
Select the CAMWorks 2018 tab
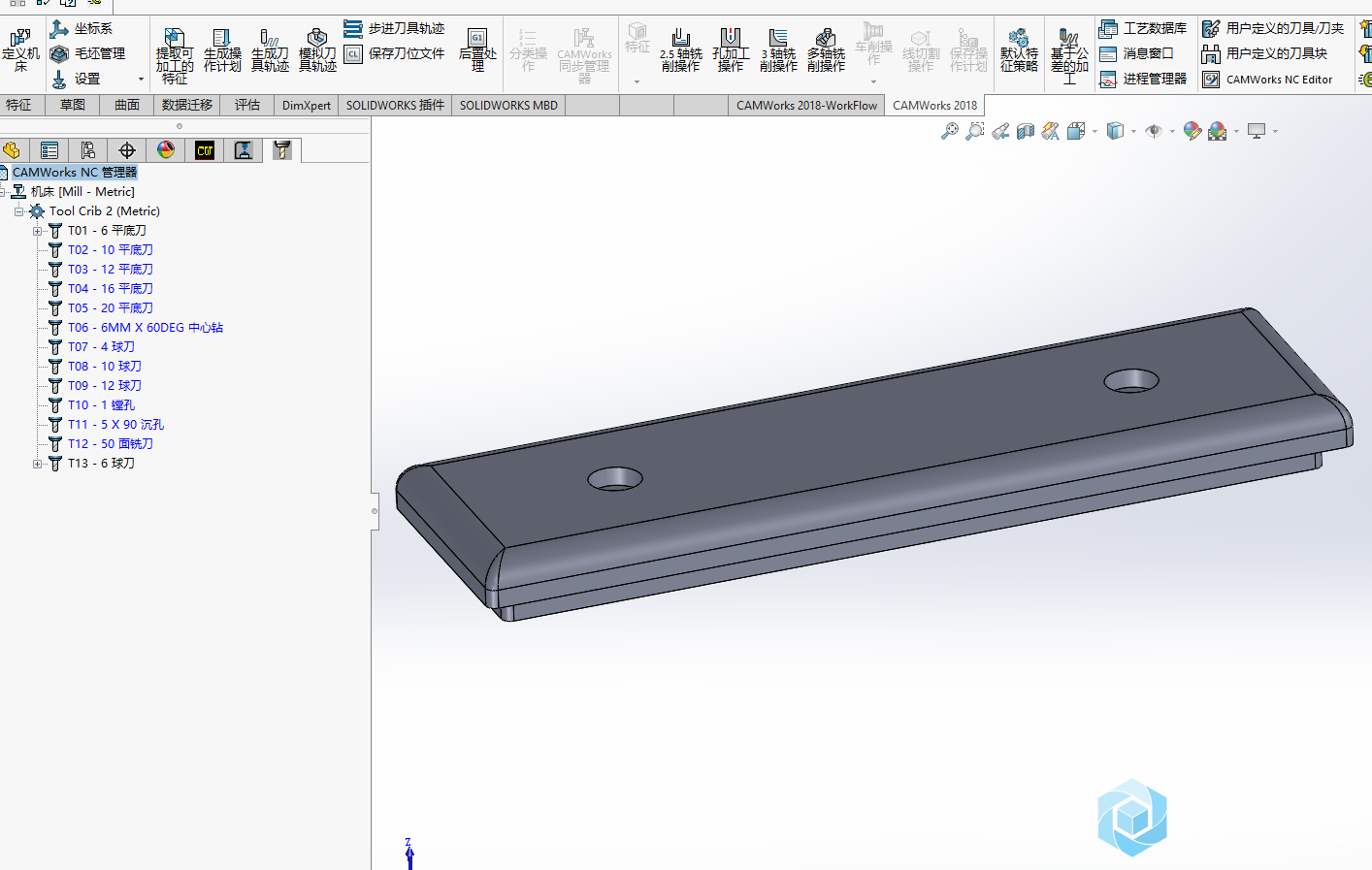[x=934, y=105]
